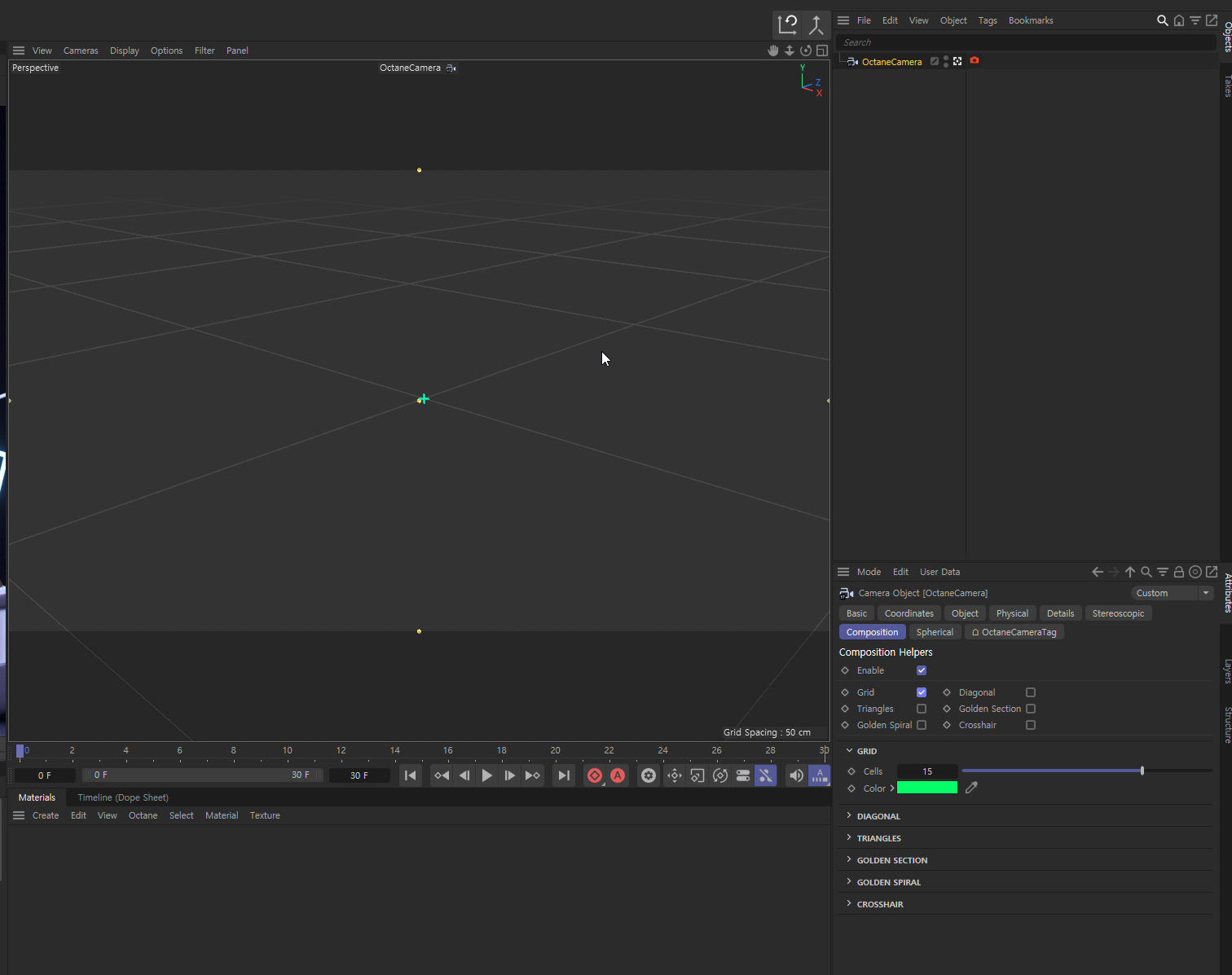
Task: Switch to the Coordinates tab
Action: point(909,613)
